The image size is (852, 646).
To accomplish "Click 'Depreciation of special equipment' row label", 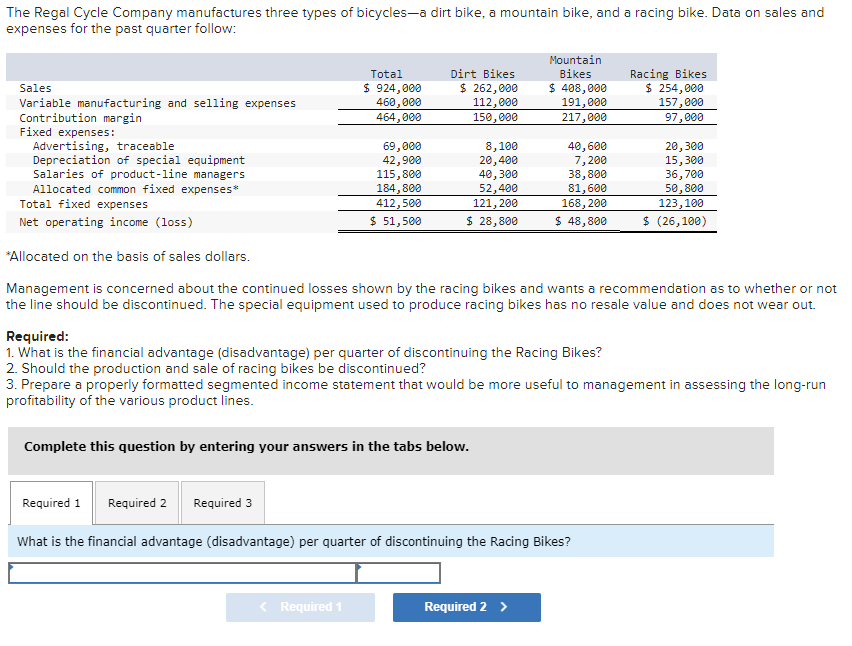I will [x=139, y=160].
